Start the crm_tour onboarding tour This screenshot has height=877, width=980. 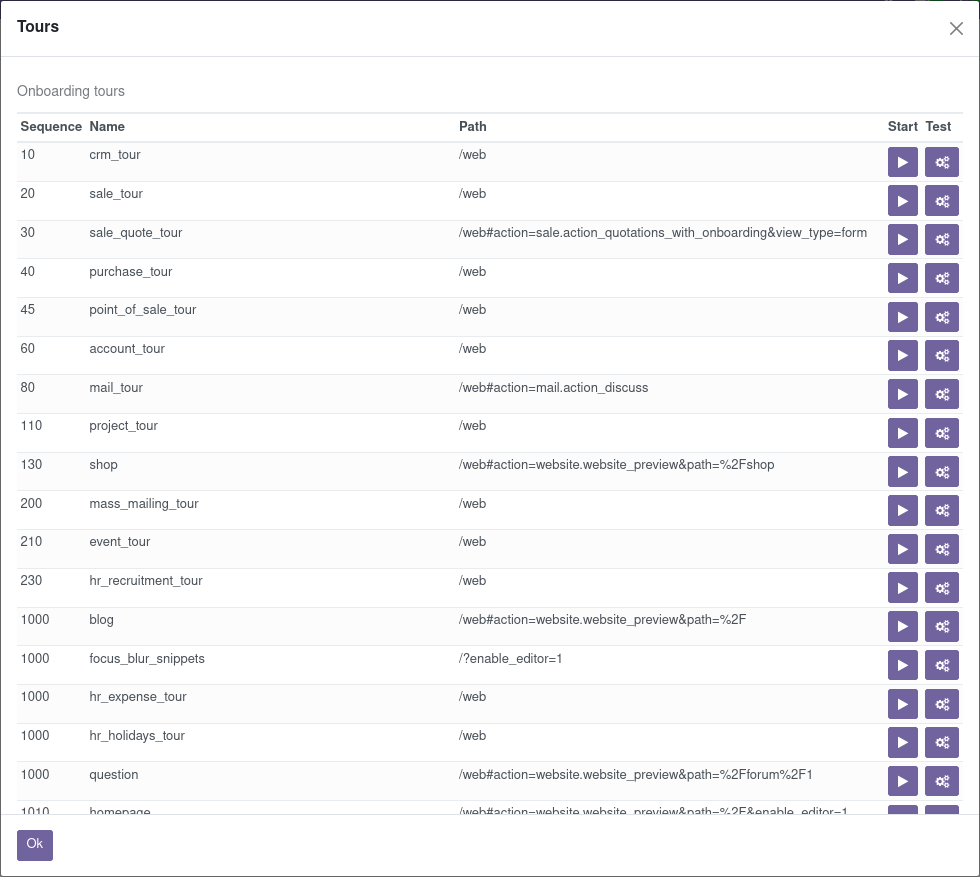[x=902, y=162]
